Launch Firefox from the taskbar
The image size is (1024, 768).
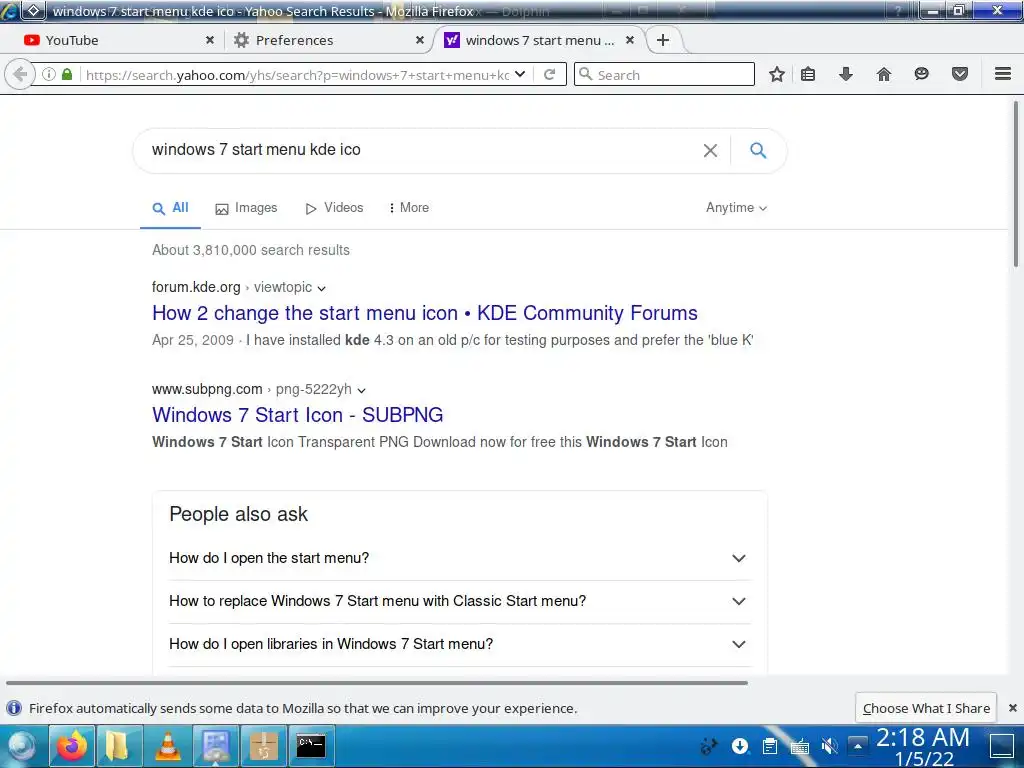[72, 746]
